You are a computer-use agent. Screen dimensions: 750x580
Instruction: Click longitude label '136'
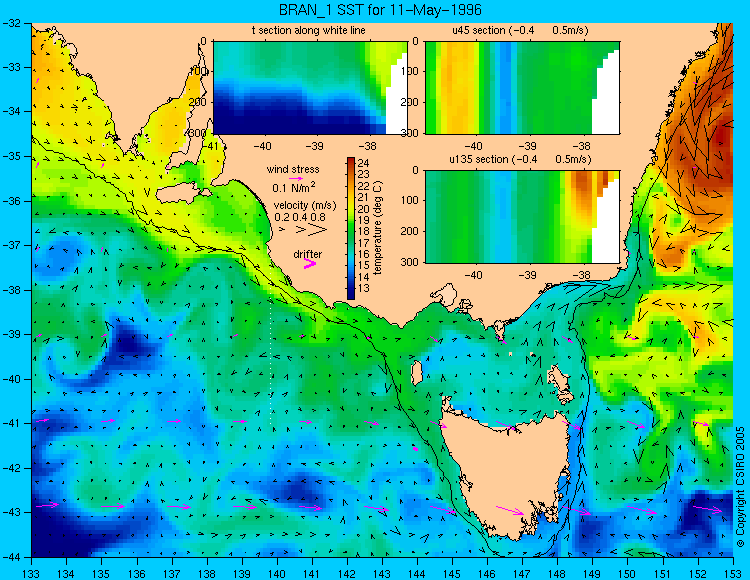point(136,574)
